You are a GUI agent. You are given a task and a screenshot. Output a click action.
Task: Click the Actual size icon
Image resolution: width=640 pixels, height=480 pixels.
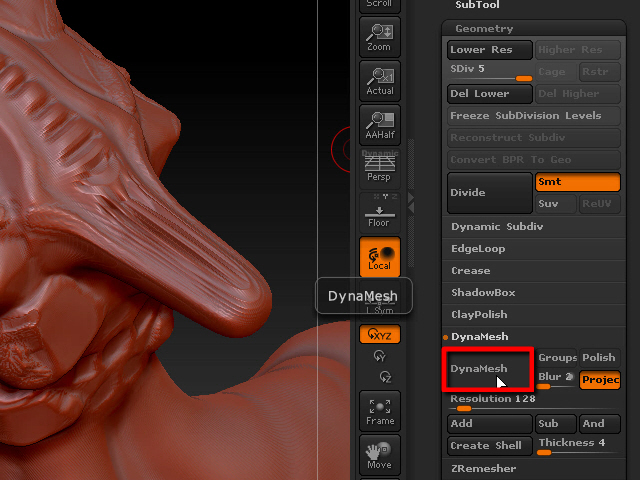380,81
